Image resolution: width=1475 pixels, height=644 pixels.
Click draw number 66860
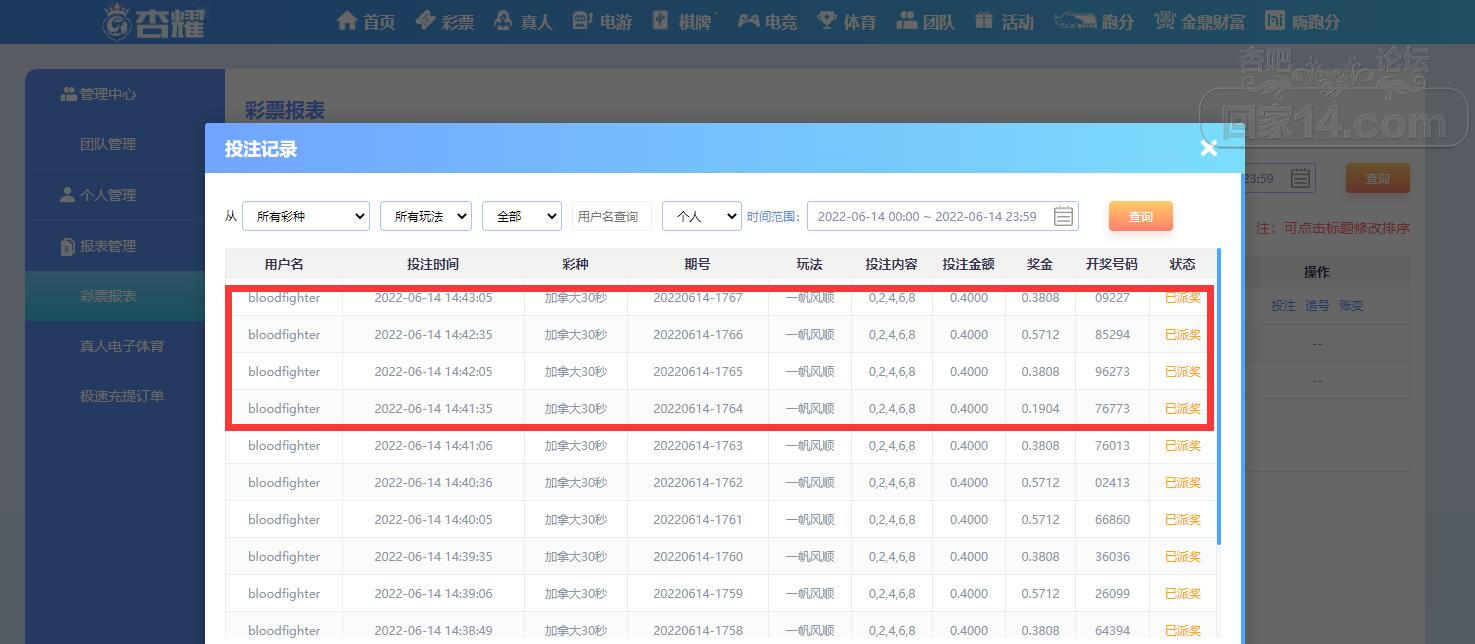click(x=1112, y=520)
